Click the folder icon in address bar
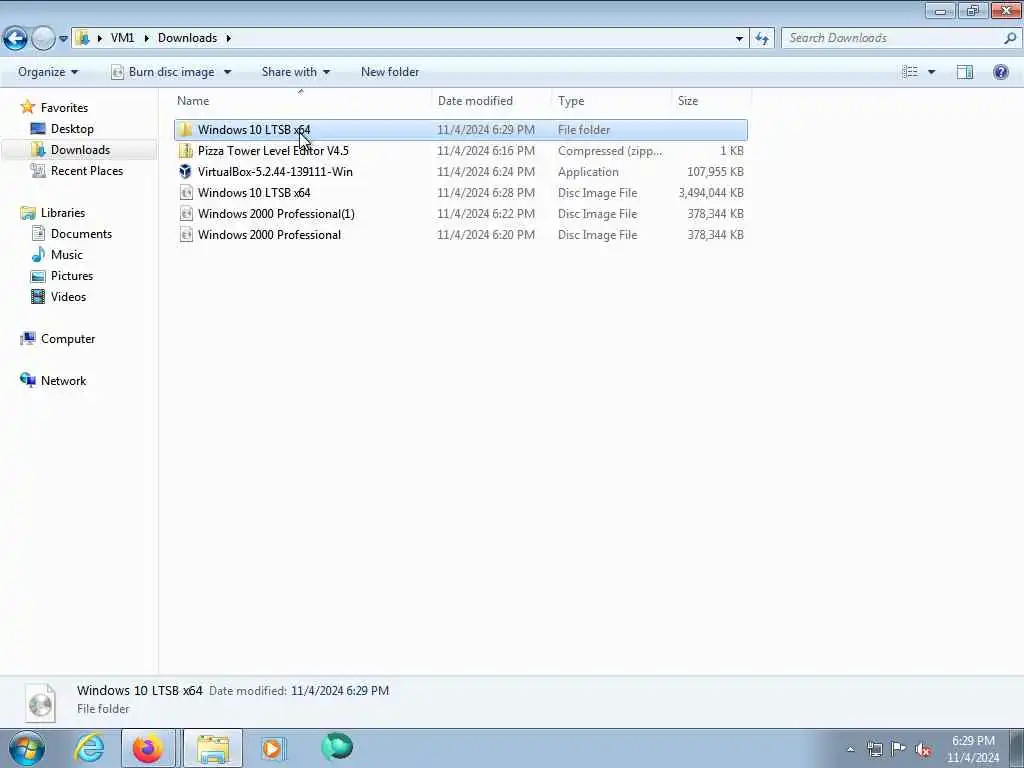 [82, 38]
